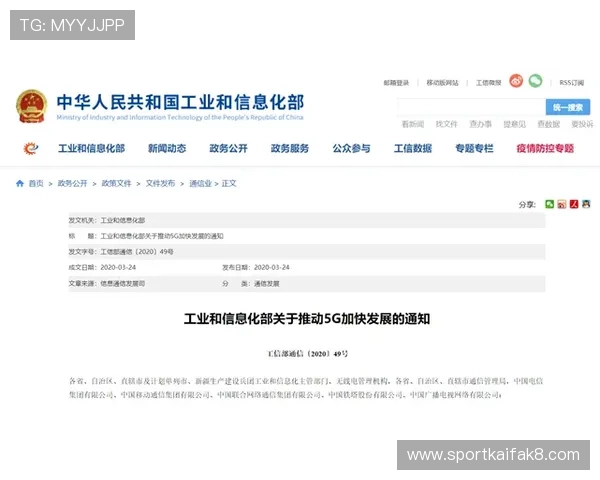The width and height of the screenshot is (600, 480).
Task: Select 看新闻 below the search box
Action: pyautogui.click(x=412, y=124)
